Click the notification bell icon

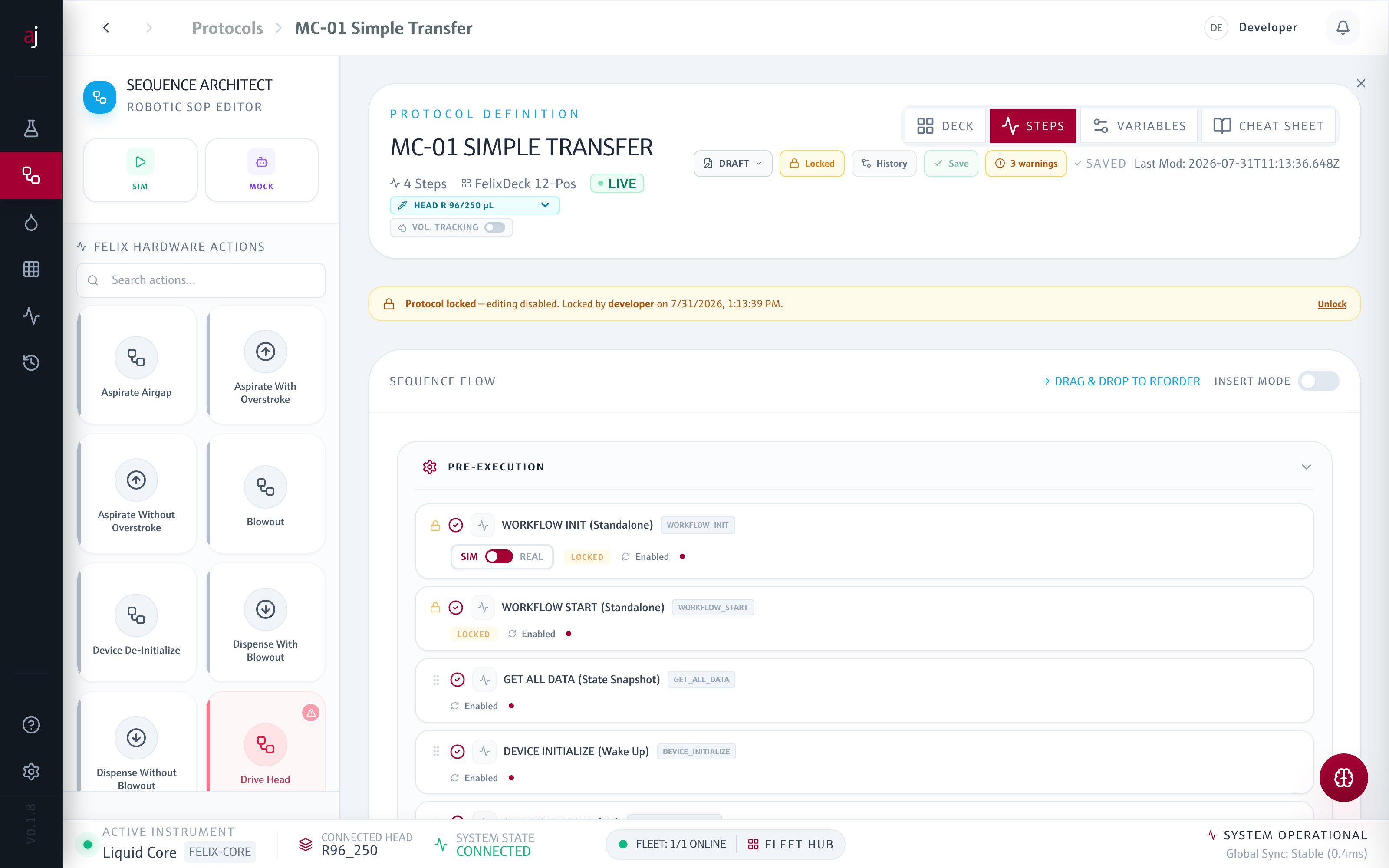coord(1343,27)
